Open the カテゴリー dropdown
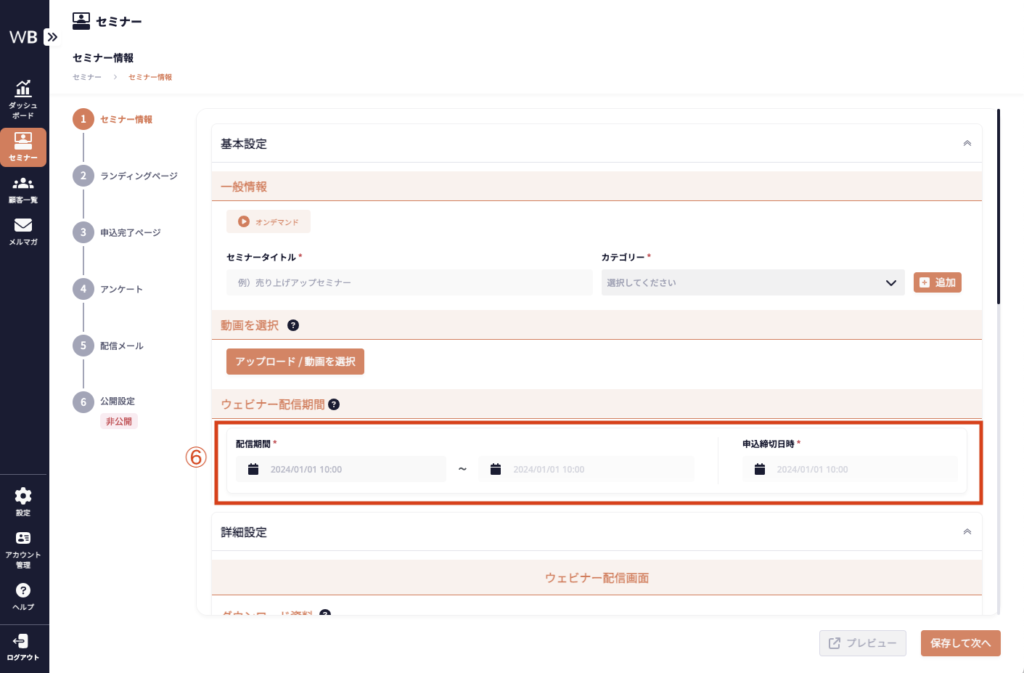The height and width of the screenshot is (673, 1024). [753, 283]
